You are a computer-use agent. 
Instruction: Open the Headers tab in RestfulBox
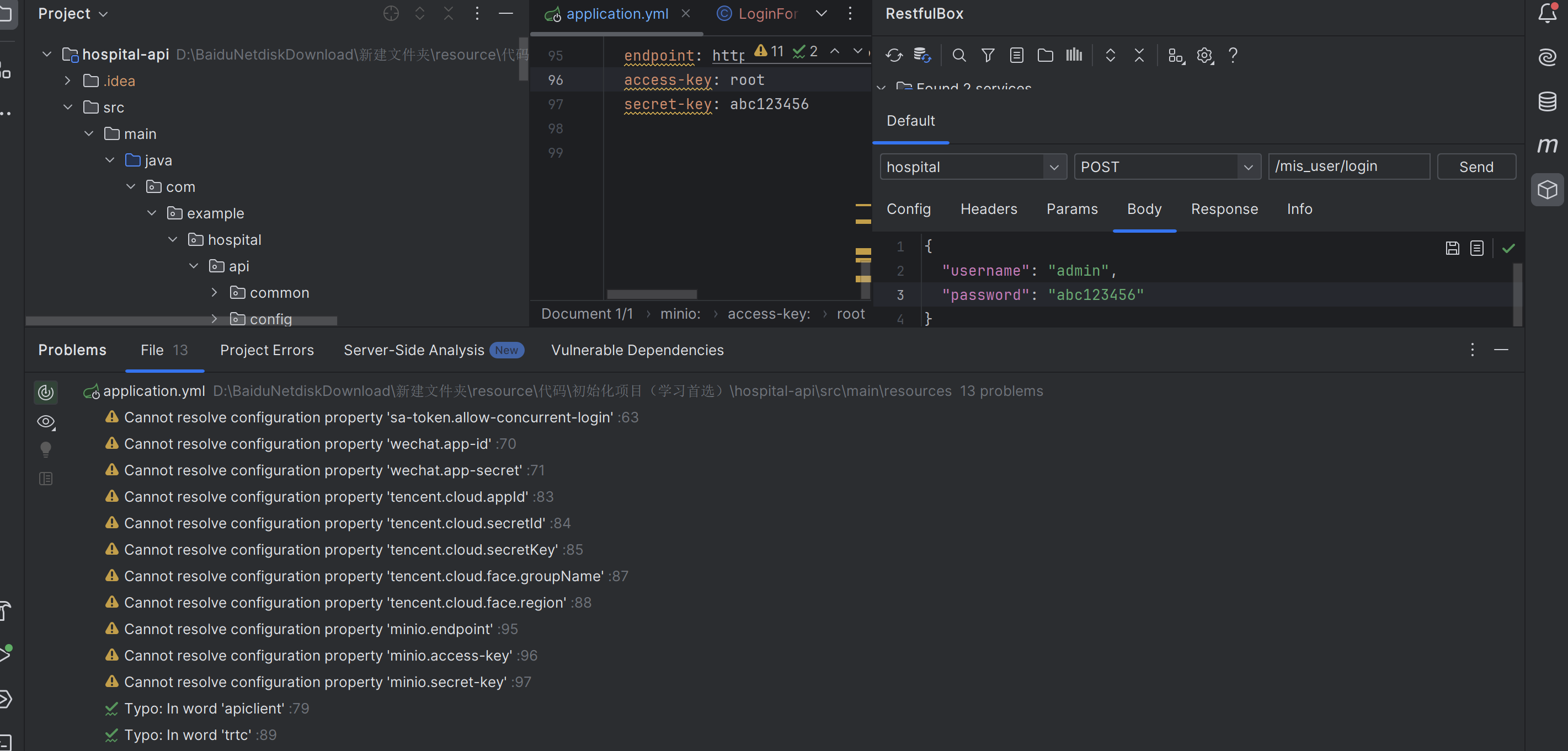[989, 208]
